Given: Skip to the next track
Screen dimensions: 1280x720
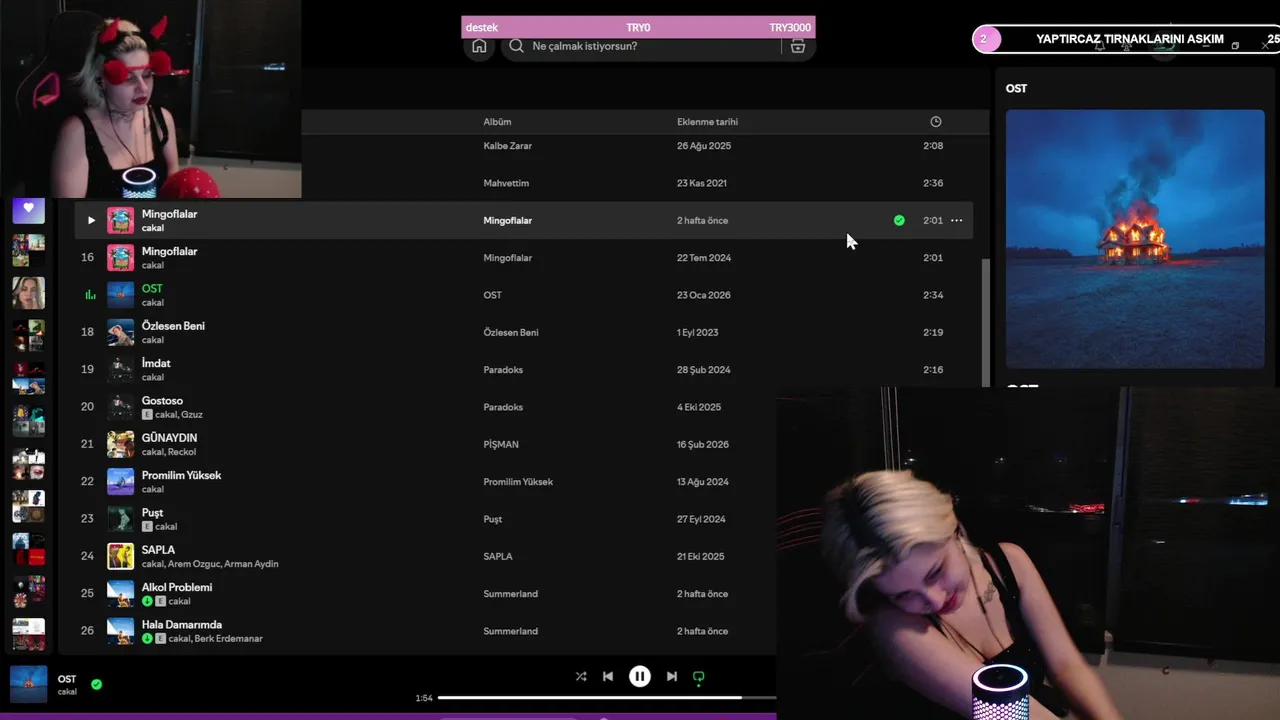Looking at the screenshot, I should pyautogui.click(x=672, y=676).
